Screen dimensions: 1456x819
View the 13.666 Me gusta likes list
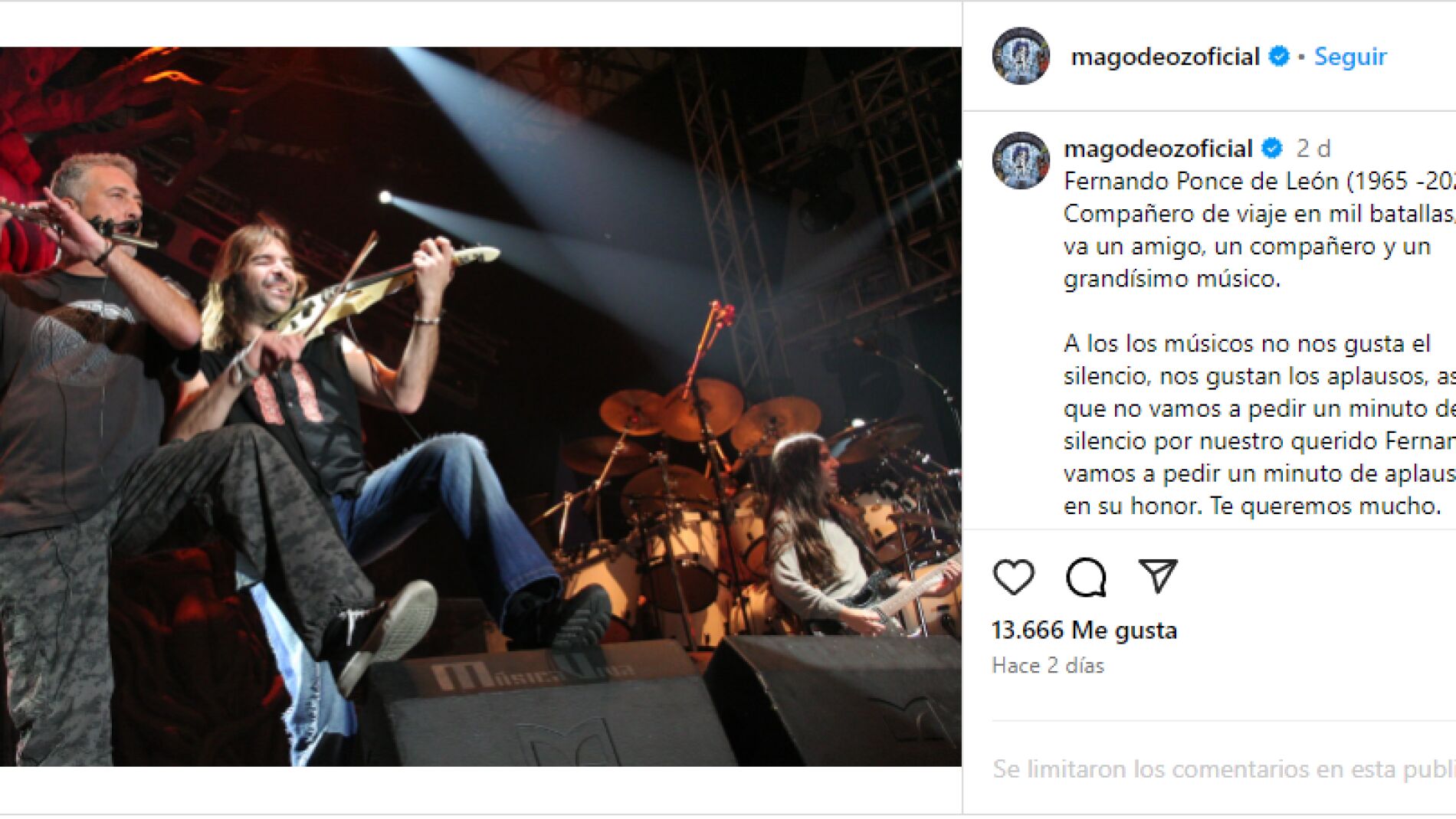pos(1084,630)
